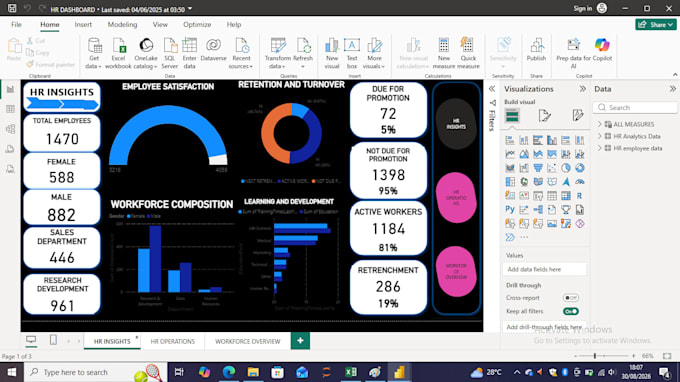Open Get more visuals ellipsis

(524, 238)
